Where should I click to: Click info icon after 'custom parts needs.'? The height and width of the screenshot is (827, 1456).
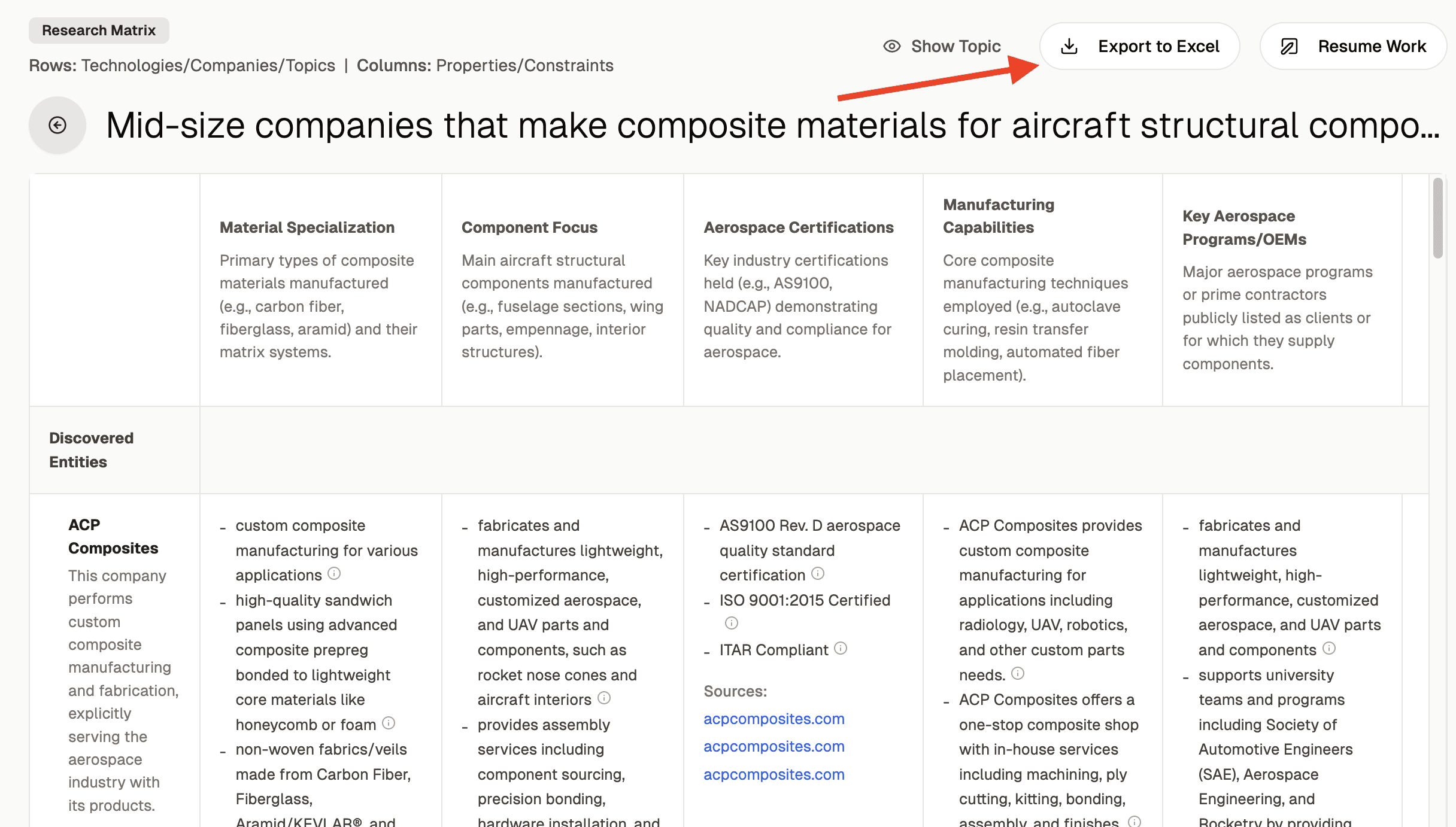1018,674
